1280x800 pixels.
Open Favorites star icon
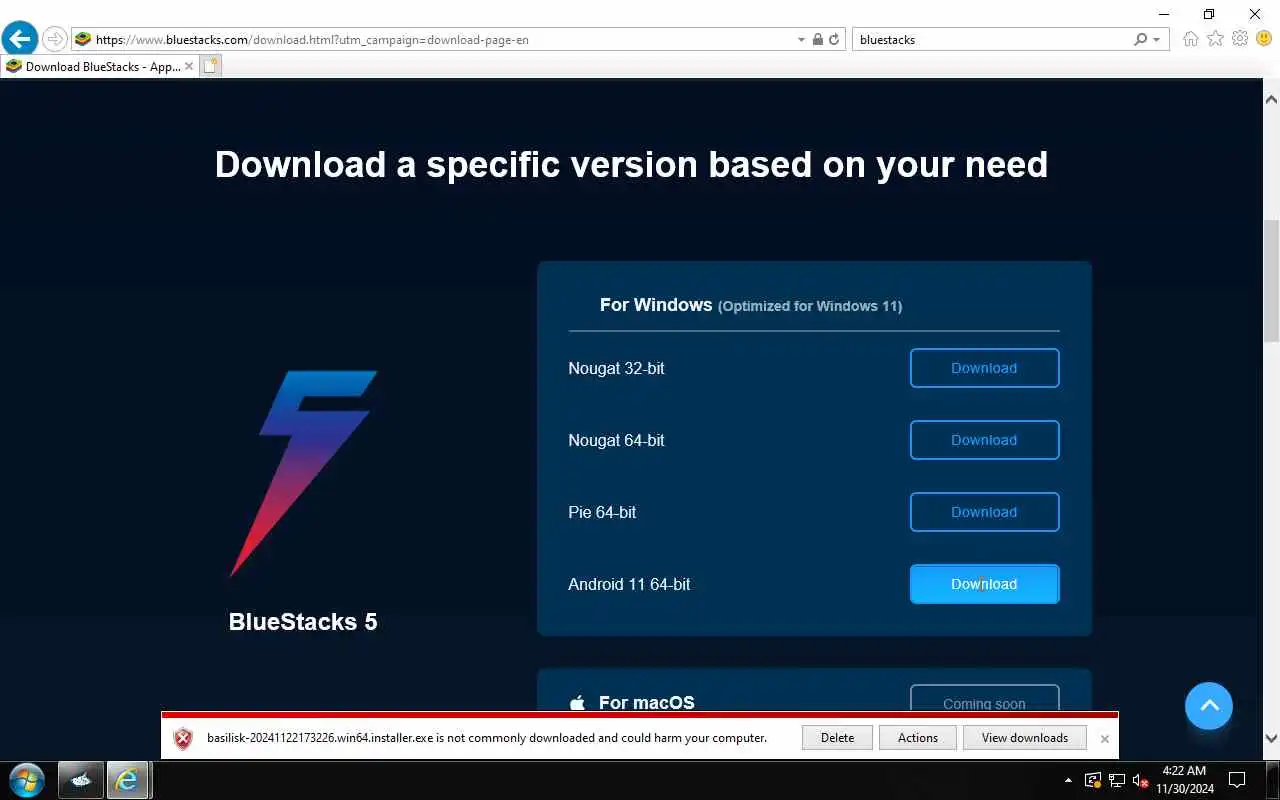[1215, 39]
